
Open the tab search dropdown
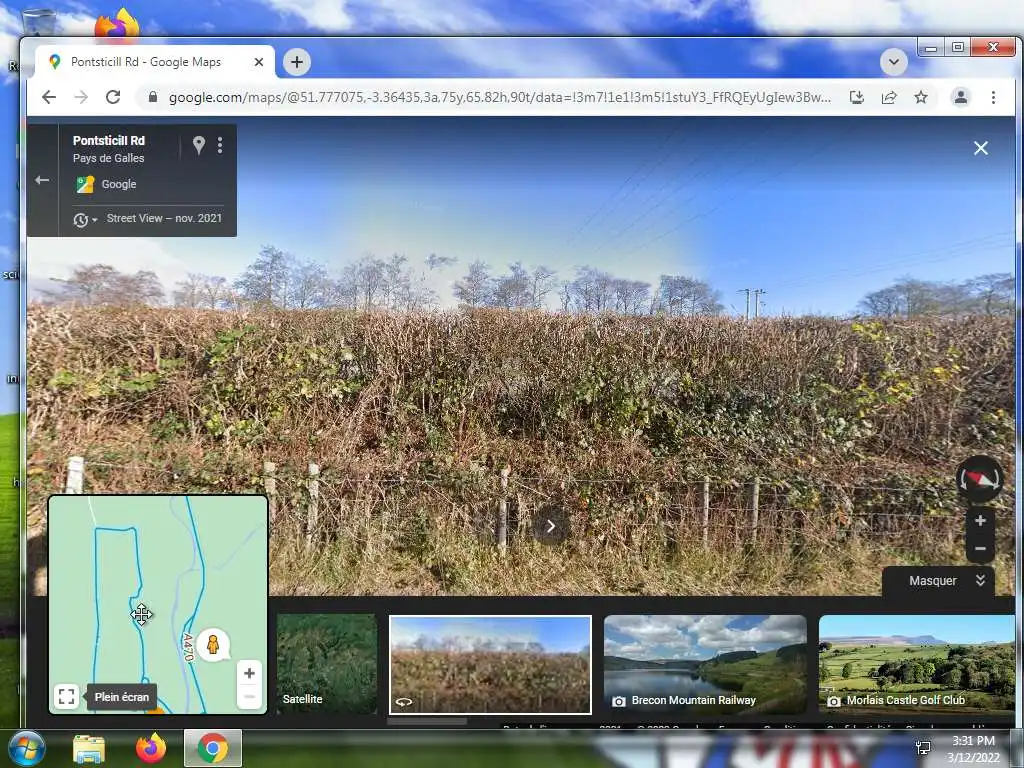893,62
